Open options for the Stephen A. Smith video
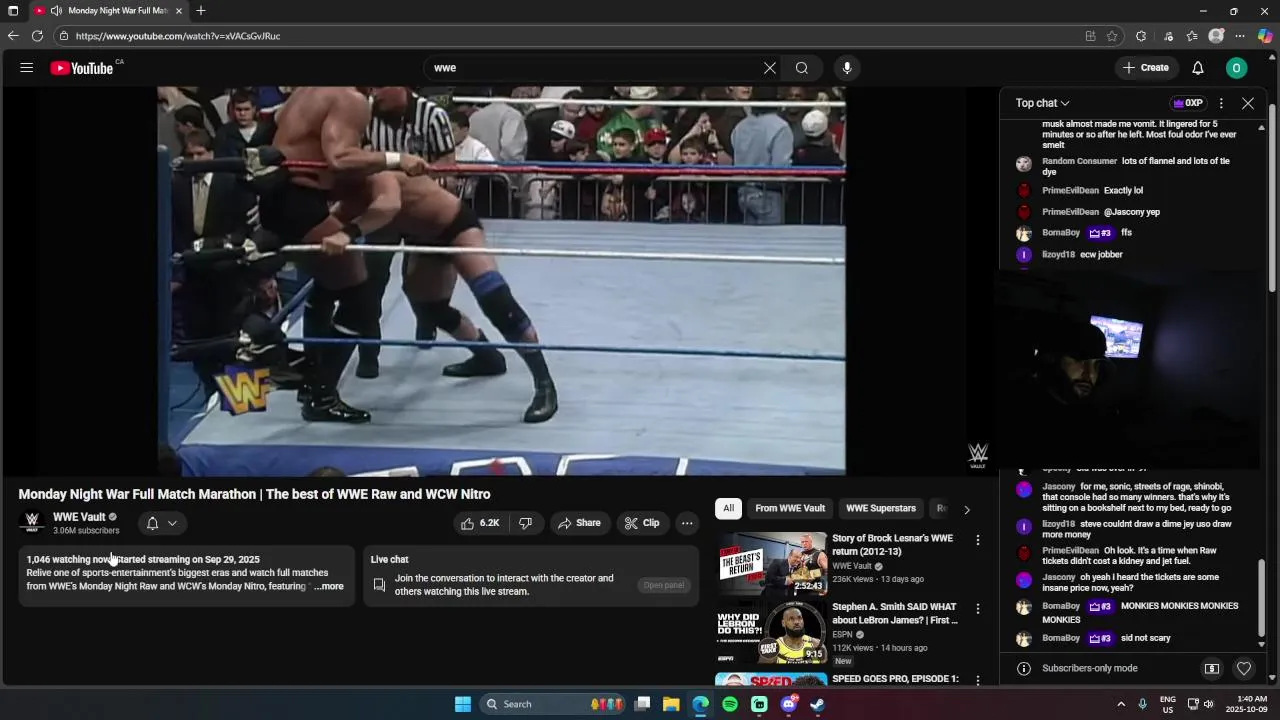 coord(978,609)
